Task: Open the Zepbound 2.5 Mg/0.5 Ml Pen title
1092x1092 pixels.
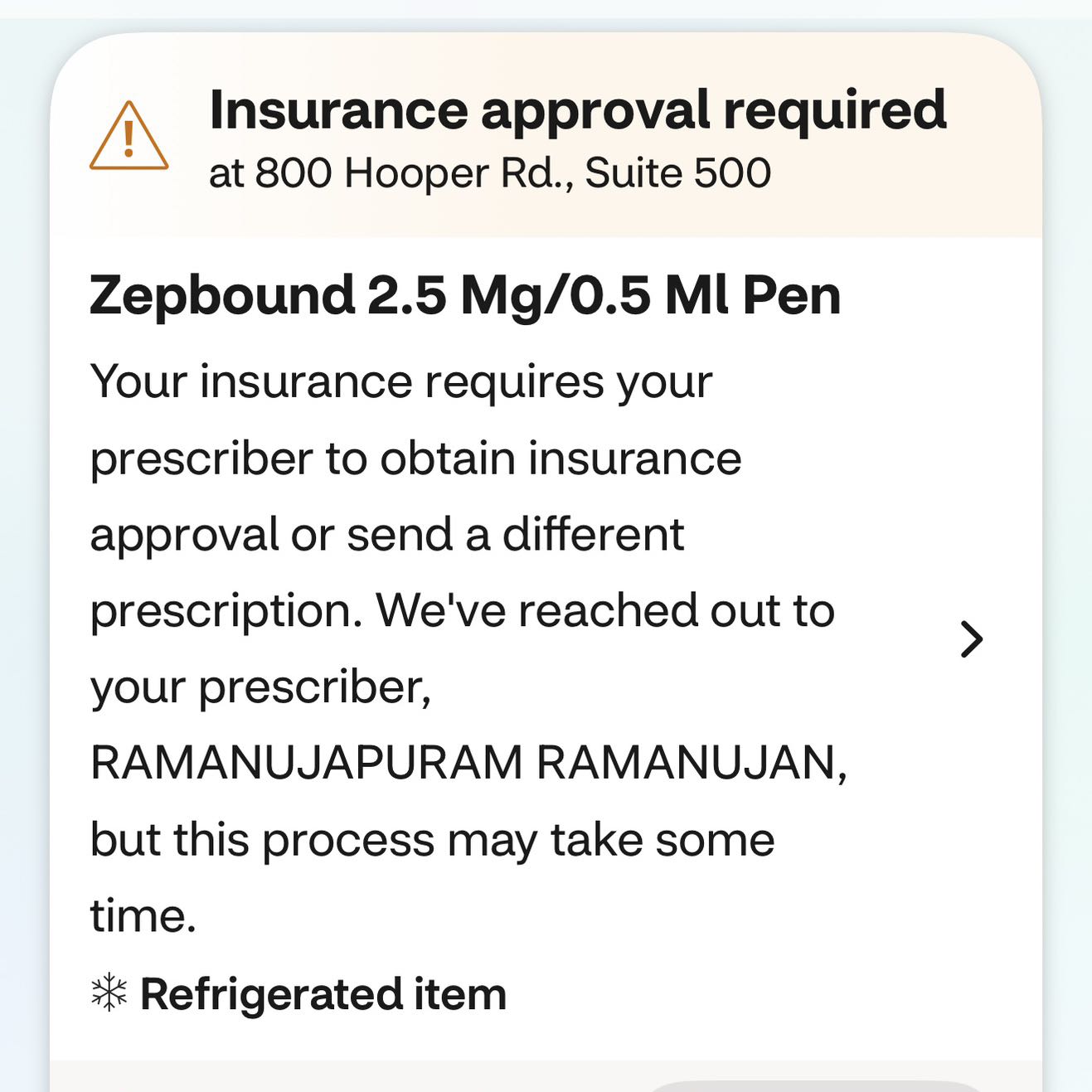Action: 464,295
